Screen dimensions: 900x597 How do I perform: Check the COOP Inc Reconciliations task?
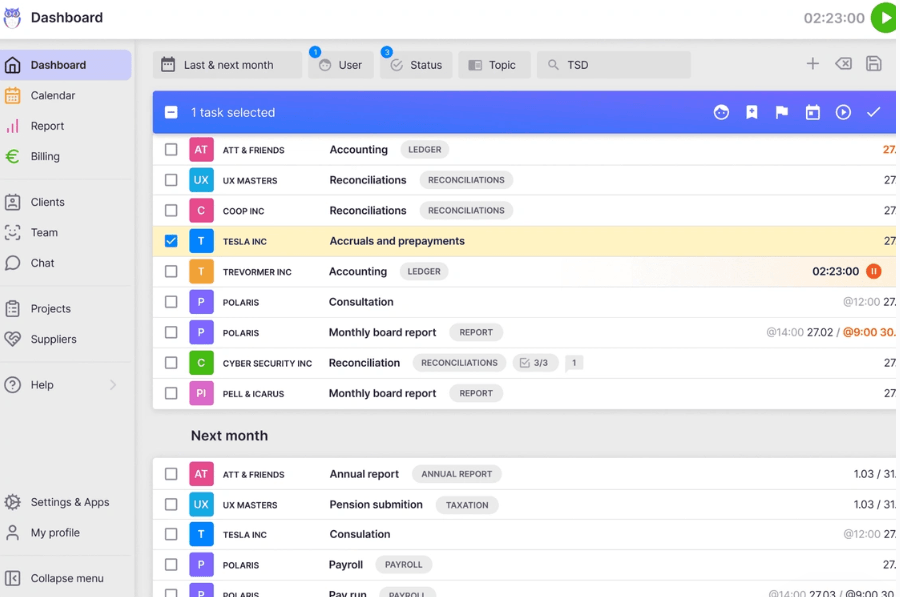171,211
